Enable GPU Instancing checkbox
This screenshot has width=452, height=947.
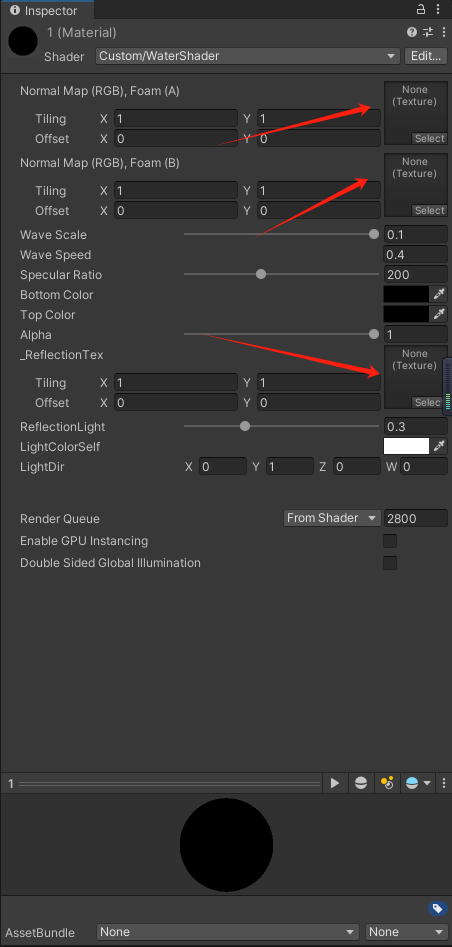tap(390, 541)
